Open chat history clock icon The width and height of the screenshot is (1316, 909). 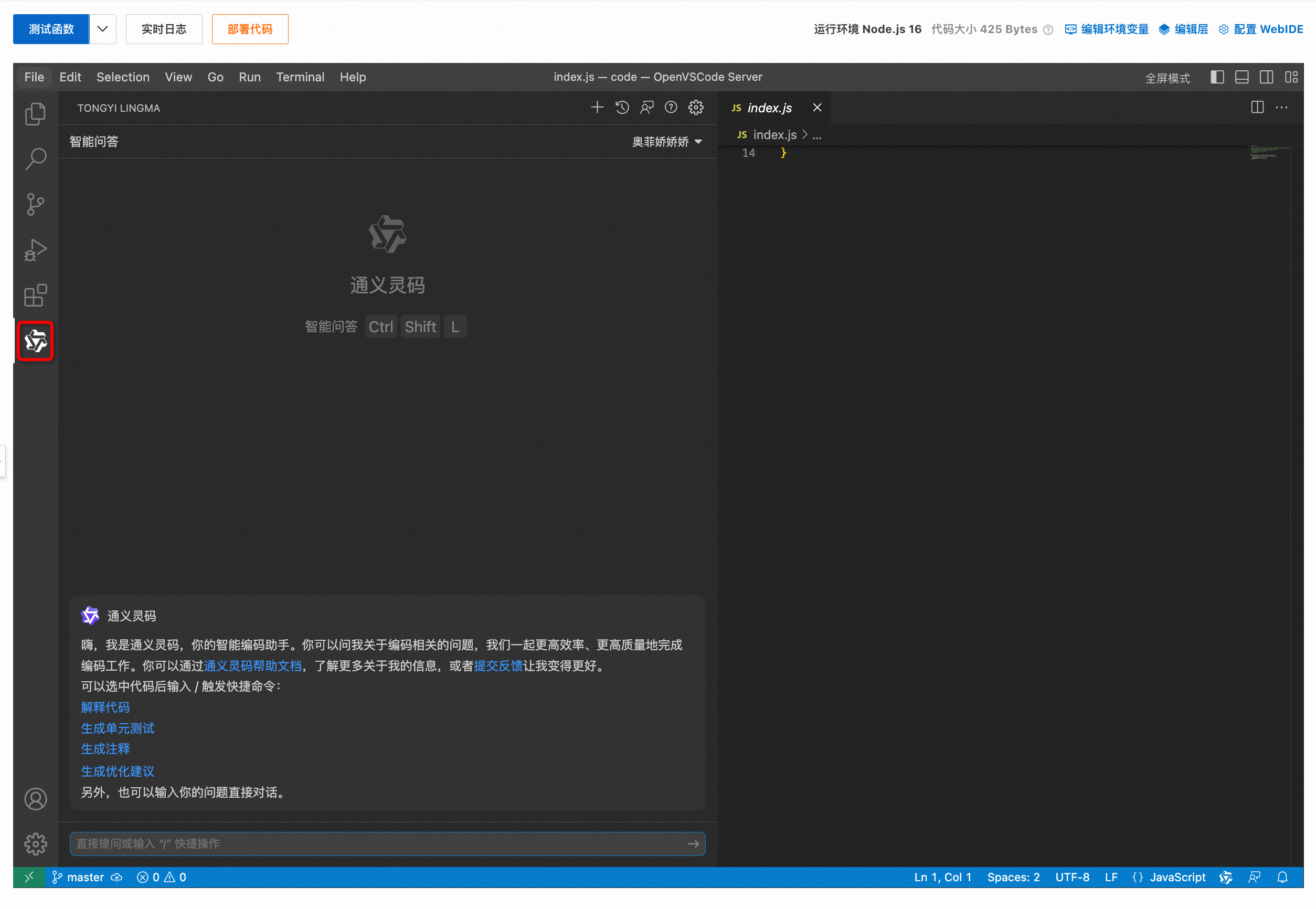click(622, 107)
